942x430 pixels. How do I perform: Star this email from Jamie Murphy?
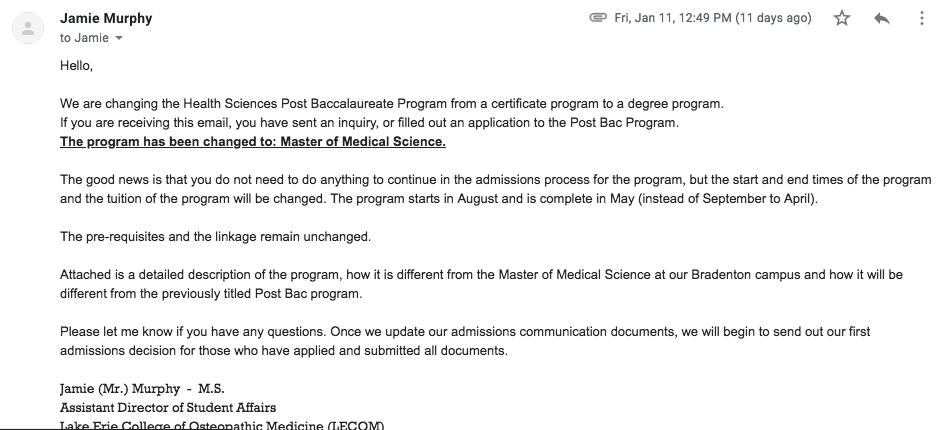click(842, 18)
